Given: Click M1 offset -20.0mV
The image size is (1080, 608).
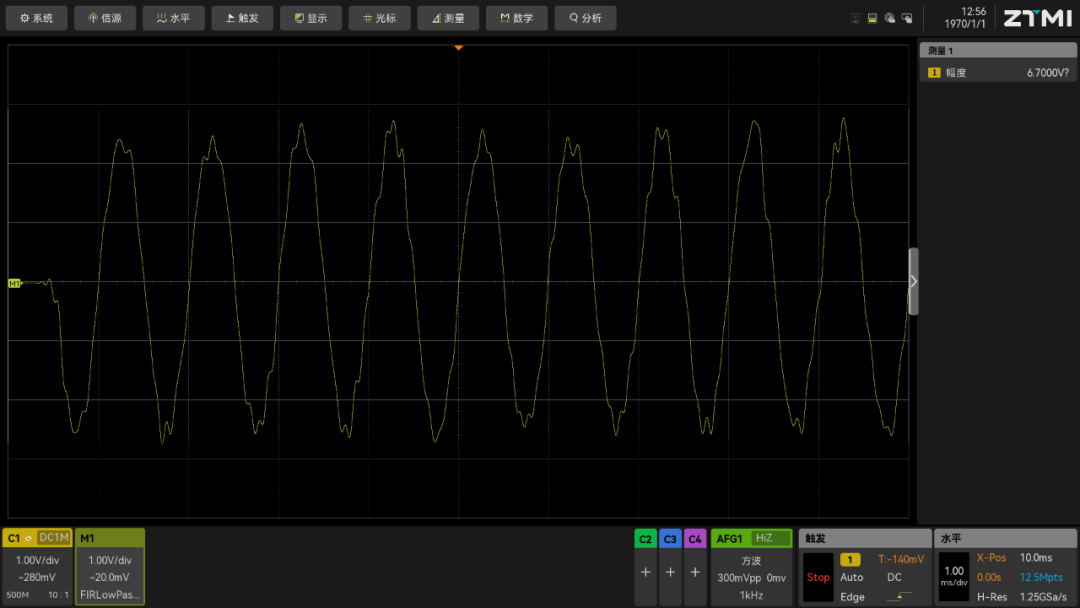Looking at the screenshot, I should pyautogui.click(x=110, y=577).
